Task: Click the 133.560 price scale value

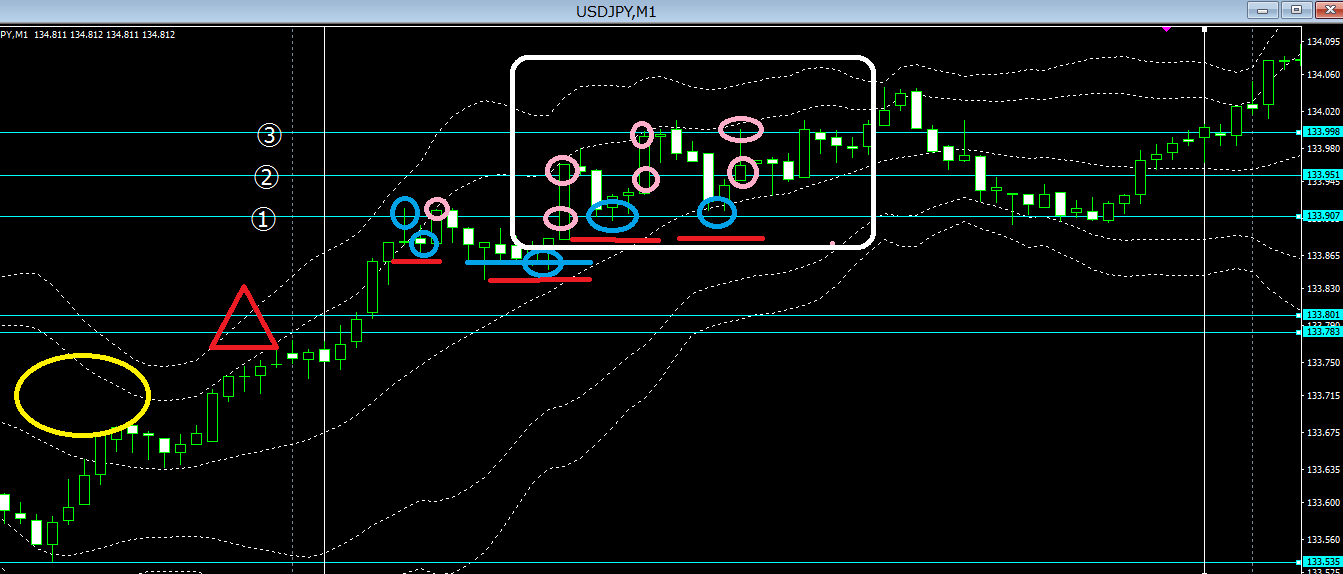Action: 1324,539
